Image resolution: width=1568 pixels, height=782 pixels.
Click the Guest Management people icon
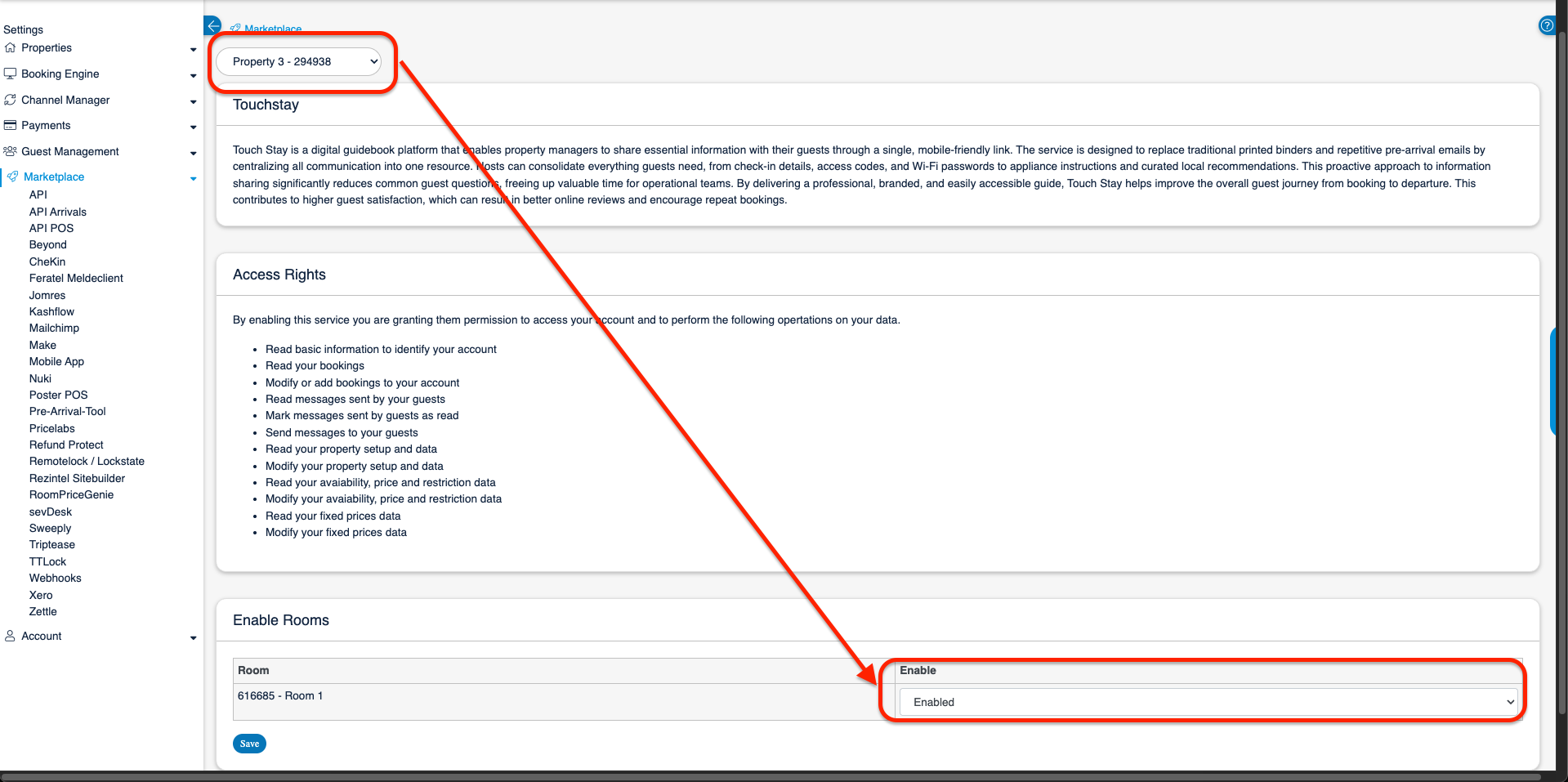click(11, 151)
